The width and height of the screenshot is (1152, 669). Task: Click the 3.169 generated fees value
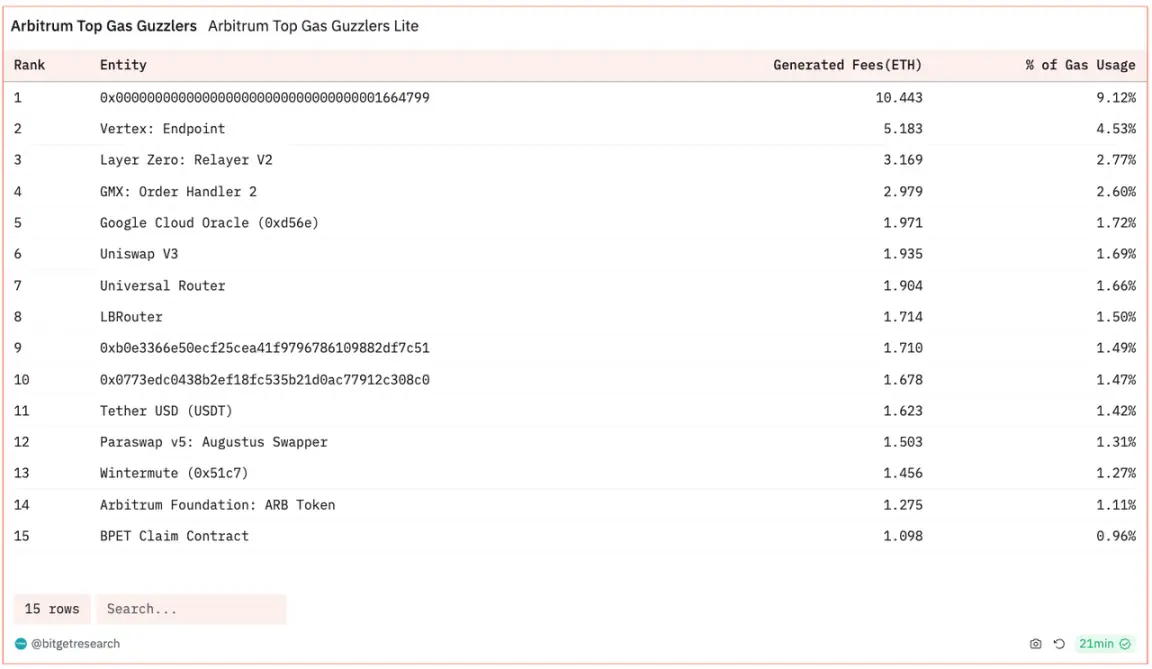pos(903,160)
